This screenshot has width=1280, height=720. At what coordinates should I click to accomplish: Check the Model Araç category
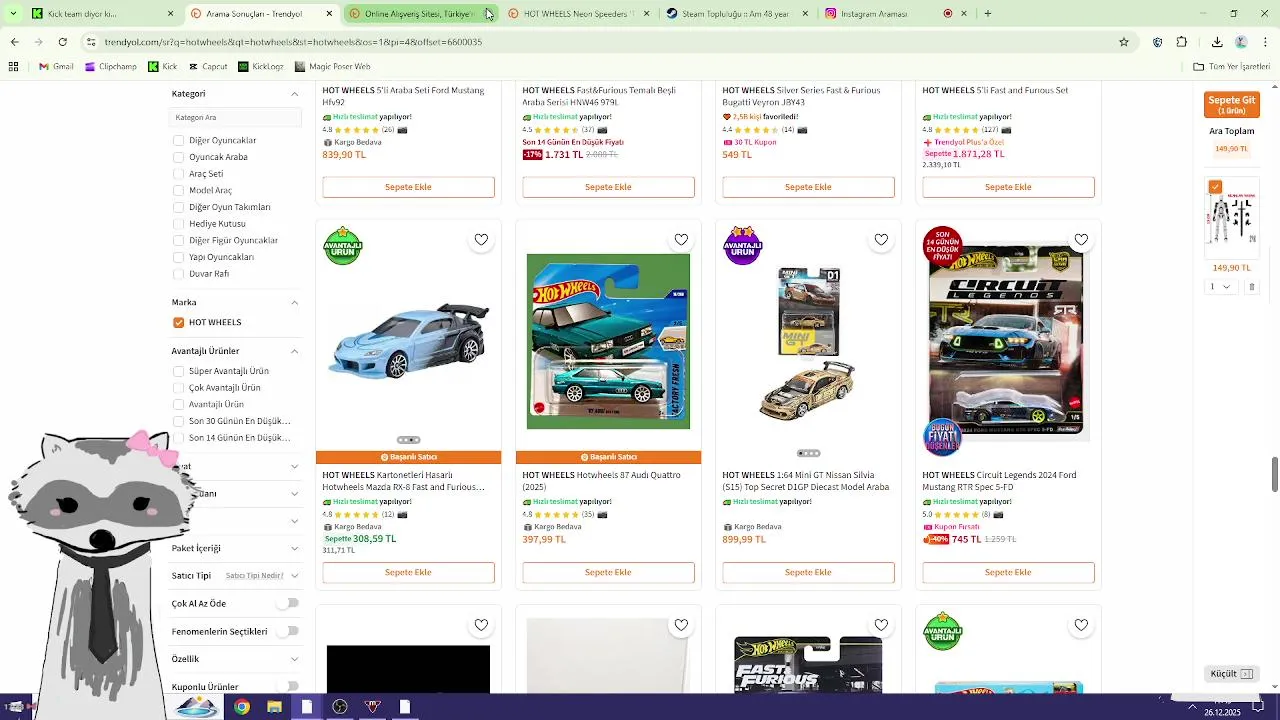[179, 190]
